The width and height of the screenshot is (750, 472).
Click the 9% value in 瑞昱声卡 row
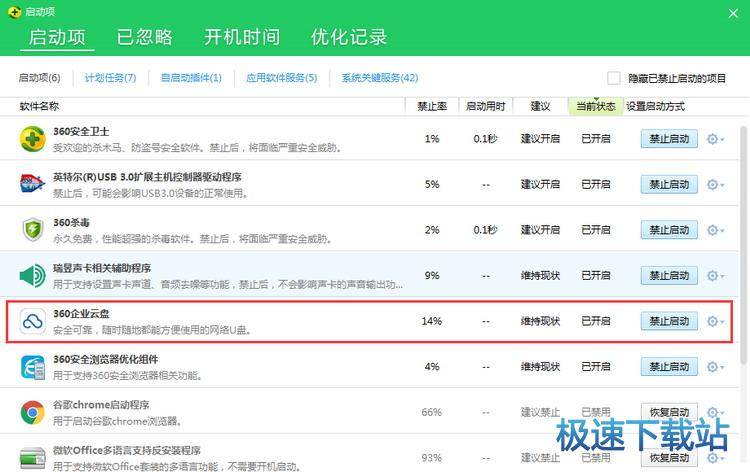431,275
